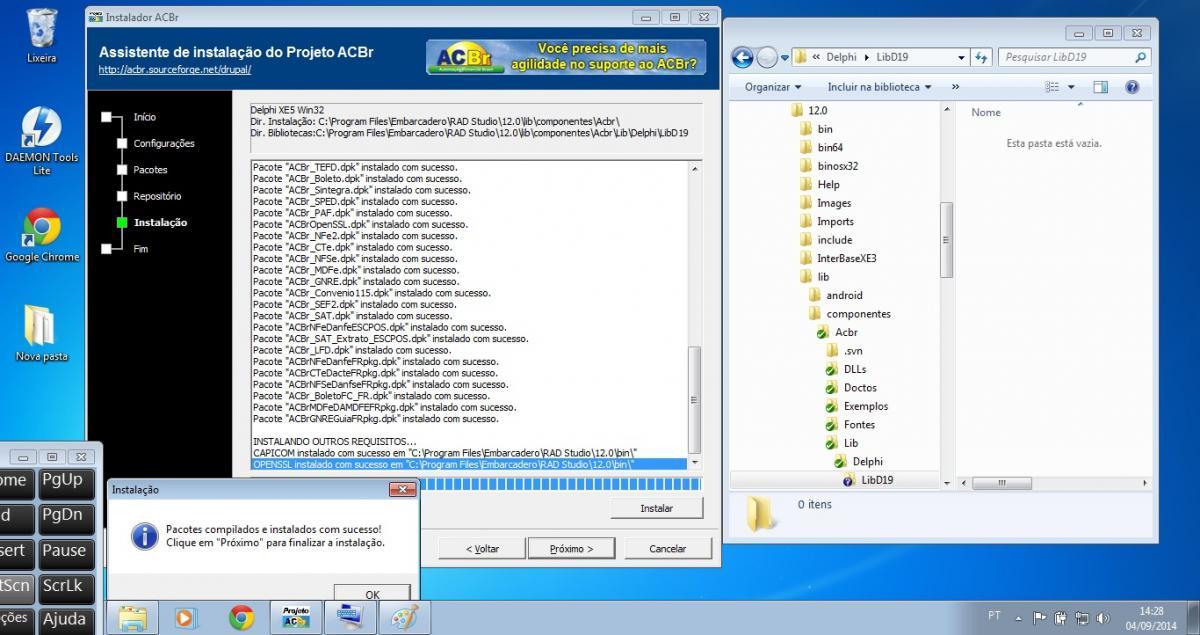Launch DAEMON Tools Lite desktop icon
The width and height of the screenshot is (1200, 635).
tap(42, 141)
